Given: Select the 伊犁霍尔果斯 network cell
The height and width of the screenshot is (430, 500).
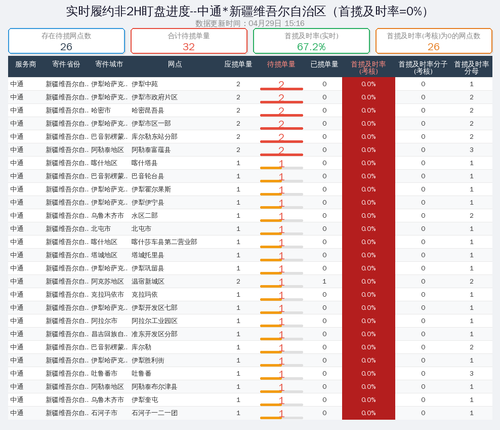Looking at the screenshot, I should pos(151,189).
